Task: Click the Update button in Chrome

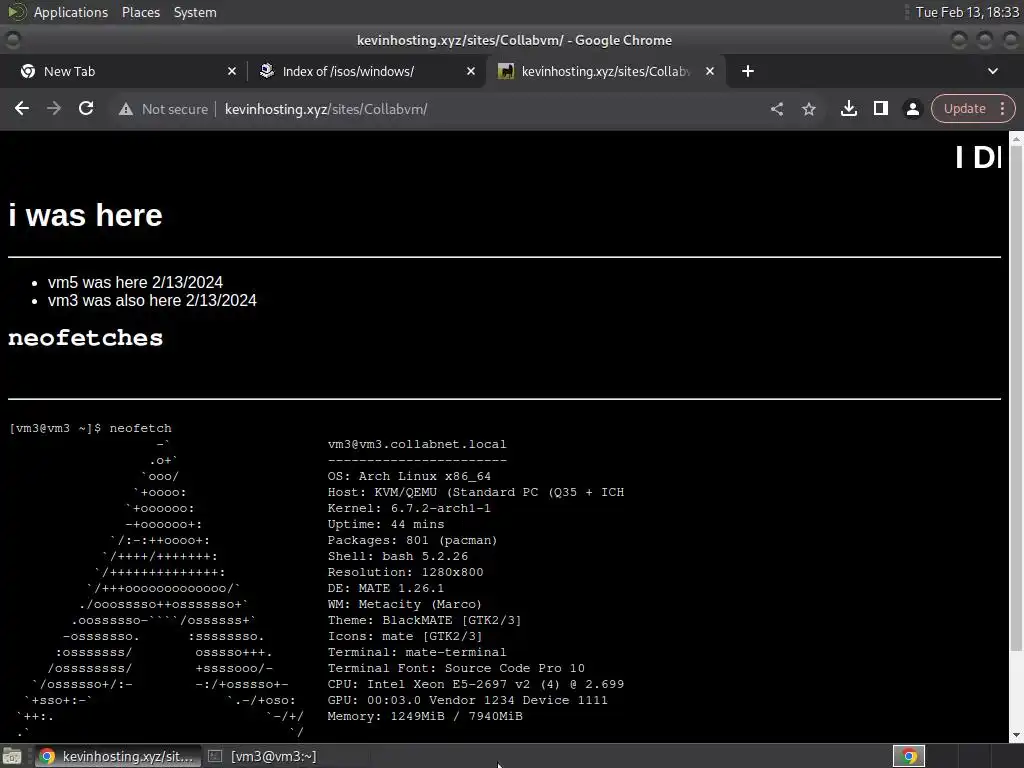Action: [964, 108]
